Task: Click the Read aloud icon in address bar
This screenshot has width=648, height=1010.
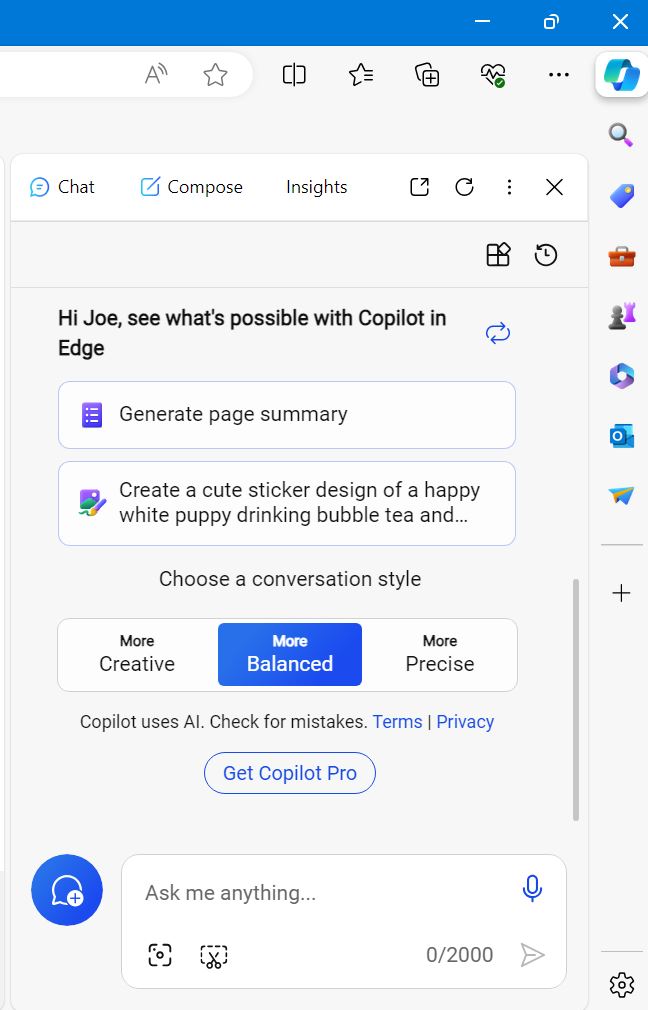Action: [156, 75]
